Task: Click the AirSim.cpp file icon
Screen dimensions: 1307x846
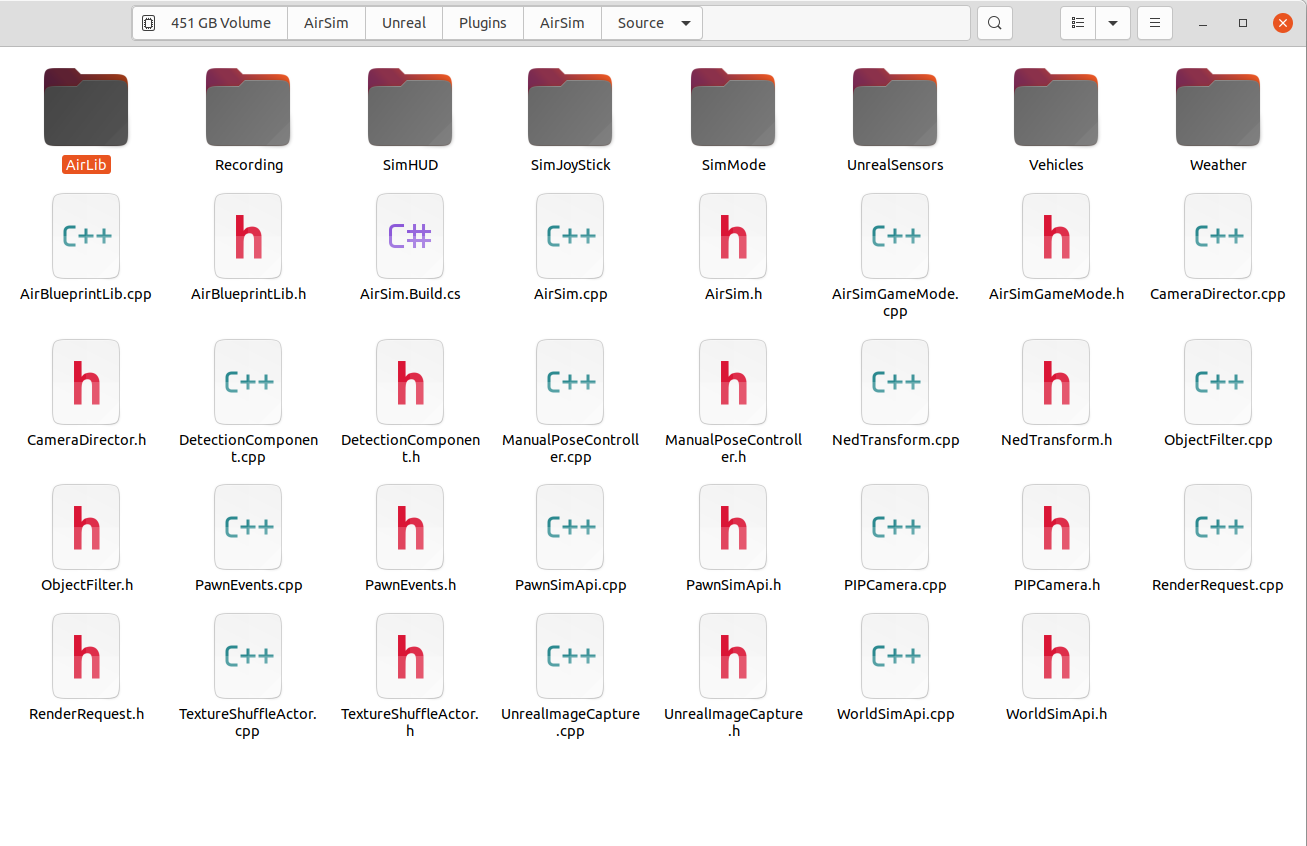Action: click(x=570, y=236)
